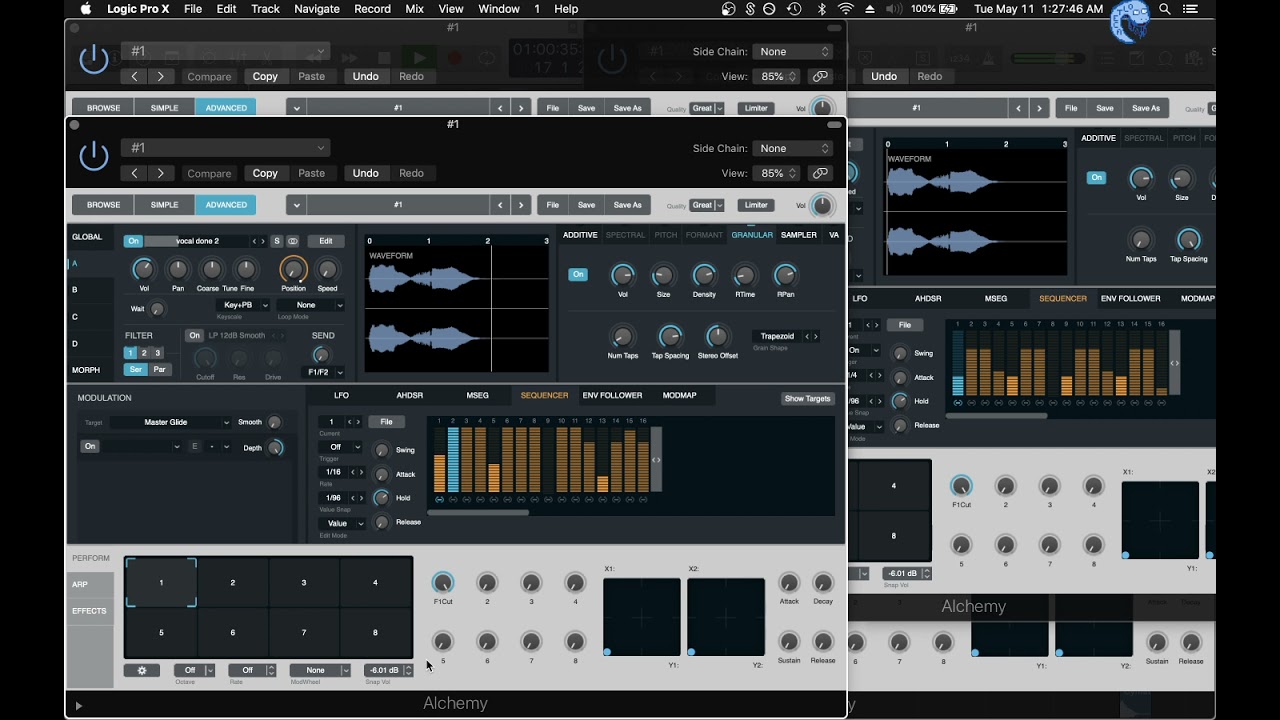Toggle the granular On button
Screen dimensions: 1280x720
point(578,274)
